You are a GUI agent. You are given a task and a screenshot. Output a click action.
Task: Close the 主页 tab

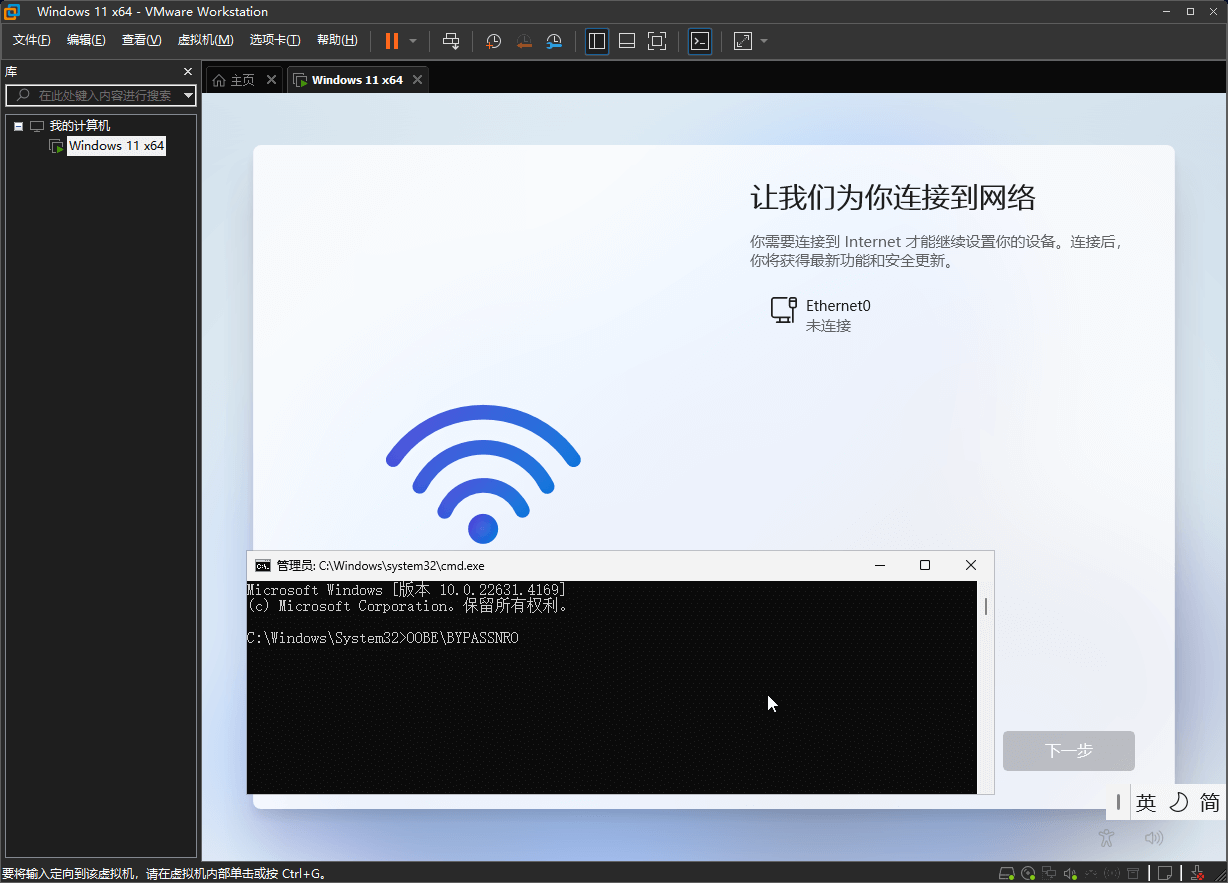point(271,80)
